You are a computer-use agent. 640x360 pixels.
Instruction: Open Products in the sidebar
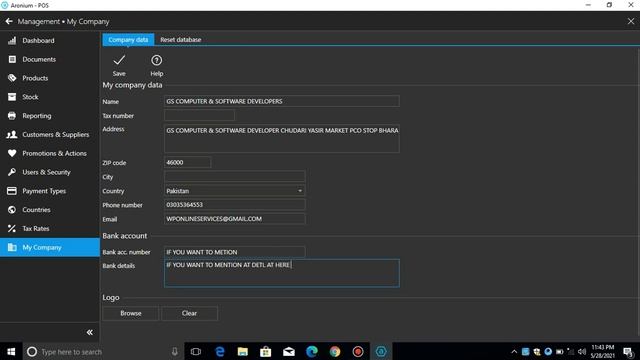pyautogui.click(x=50, y=78)
